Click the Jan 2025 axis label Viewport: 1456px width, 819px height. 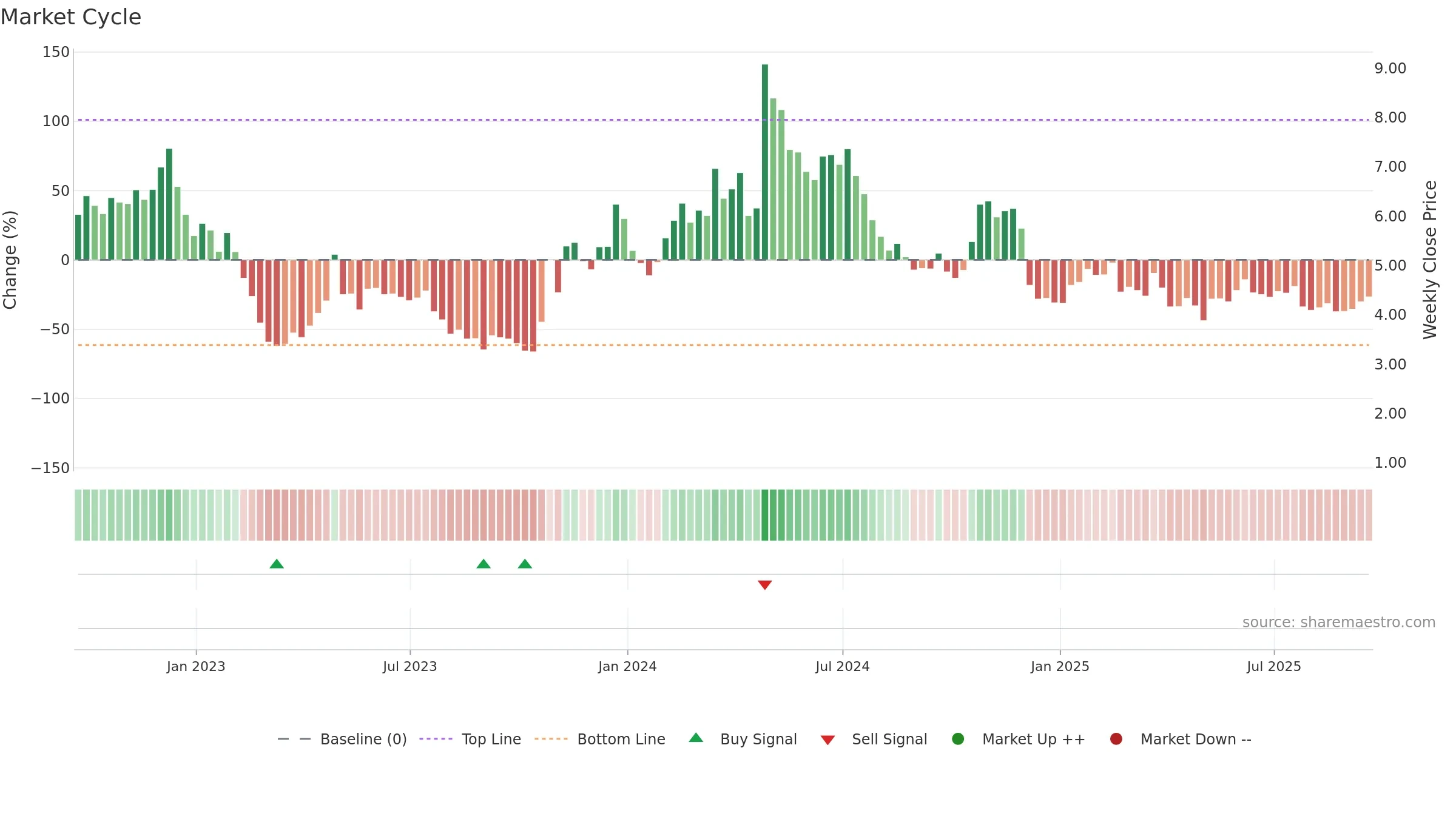pos(1060,667)
